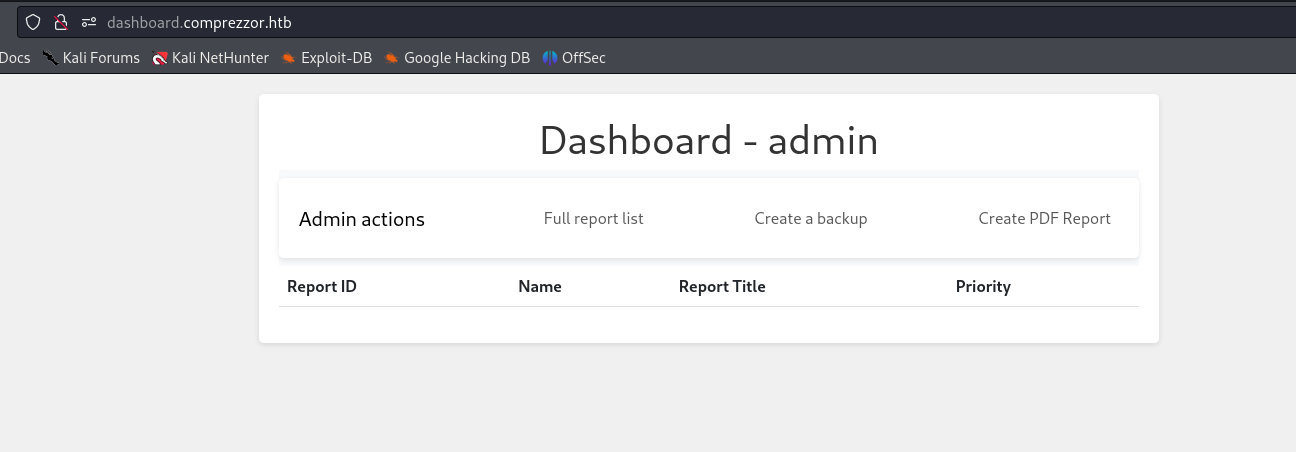Open the Docs bookmark

(x=15, y=58)
